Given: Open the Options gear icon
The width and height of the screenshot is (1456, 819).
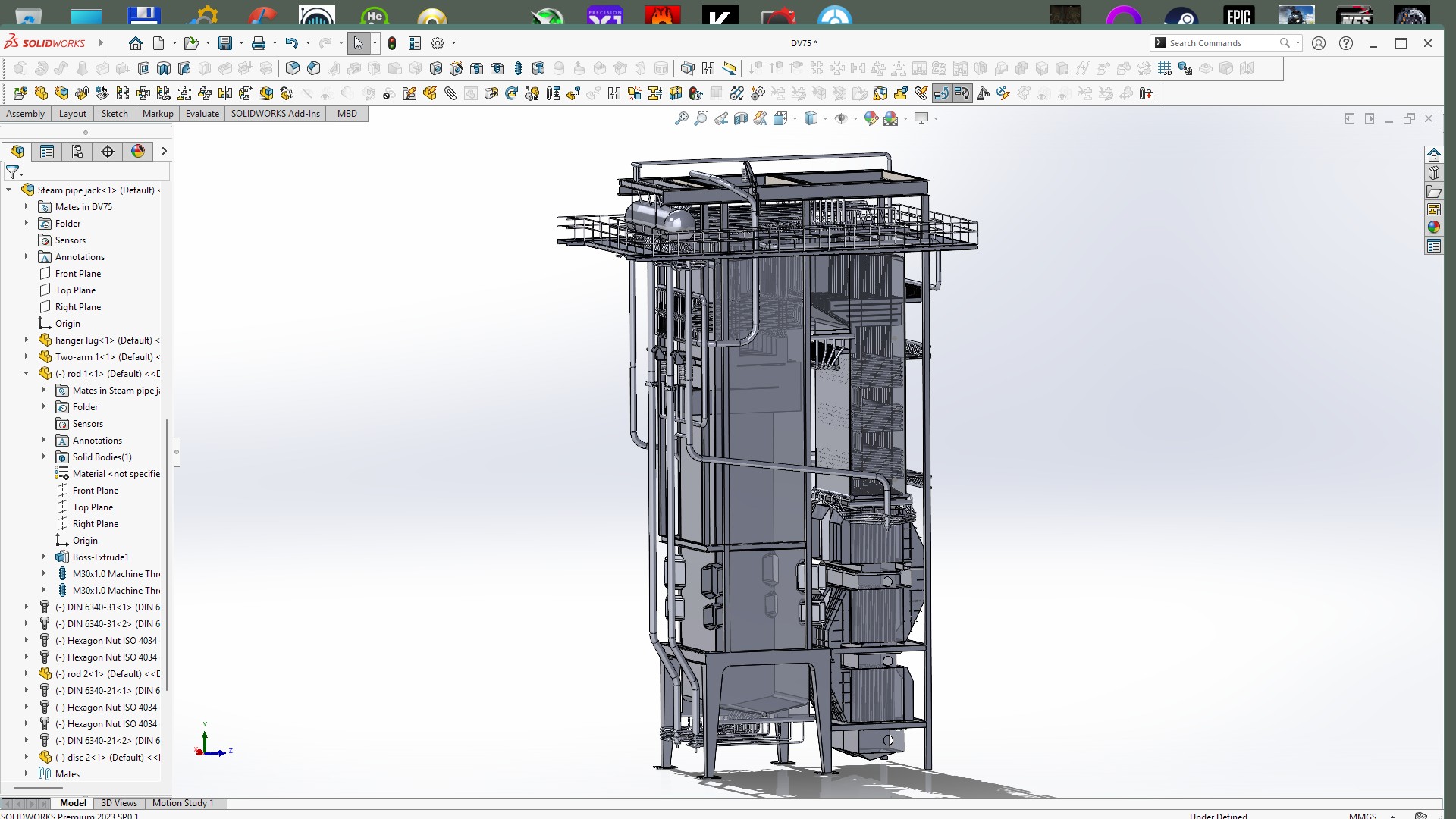Looking at the screenshot, I should pyautogui.click(x=438, y=43).
